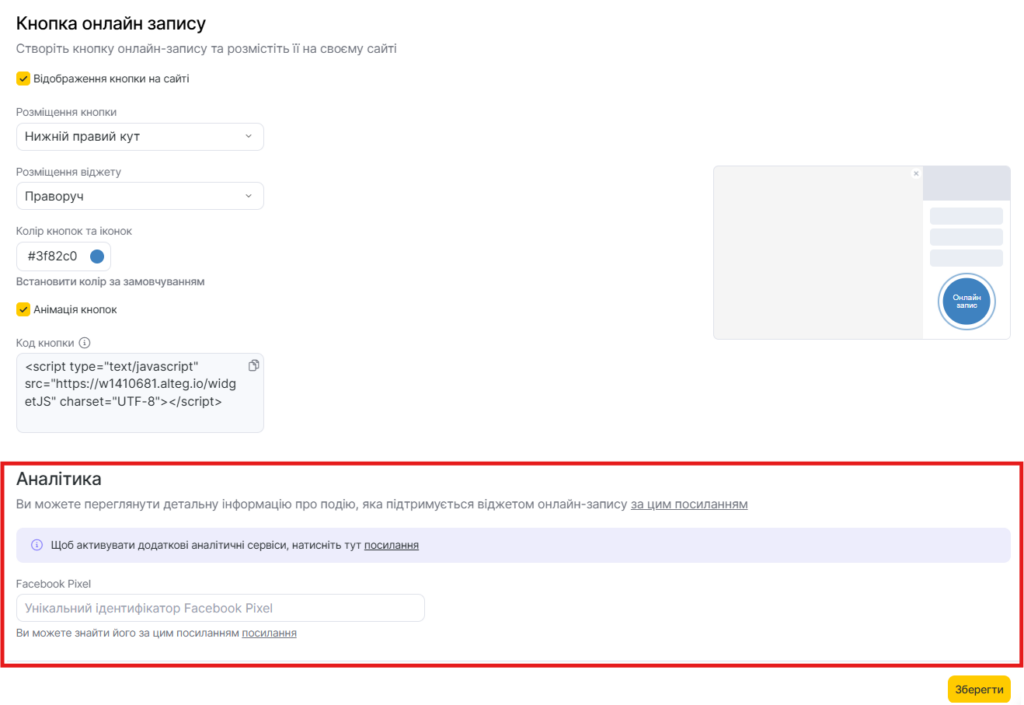Click round Онлайн запис preview button

point(966,301)
